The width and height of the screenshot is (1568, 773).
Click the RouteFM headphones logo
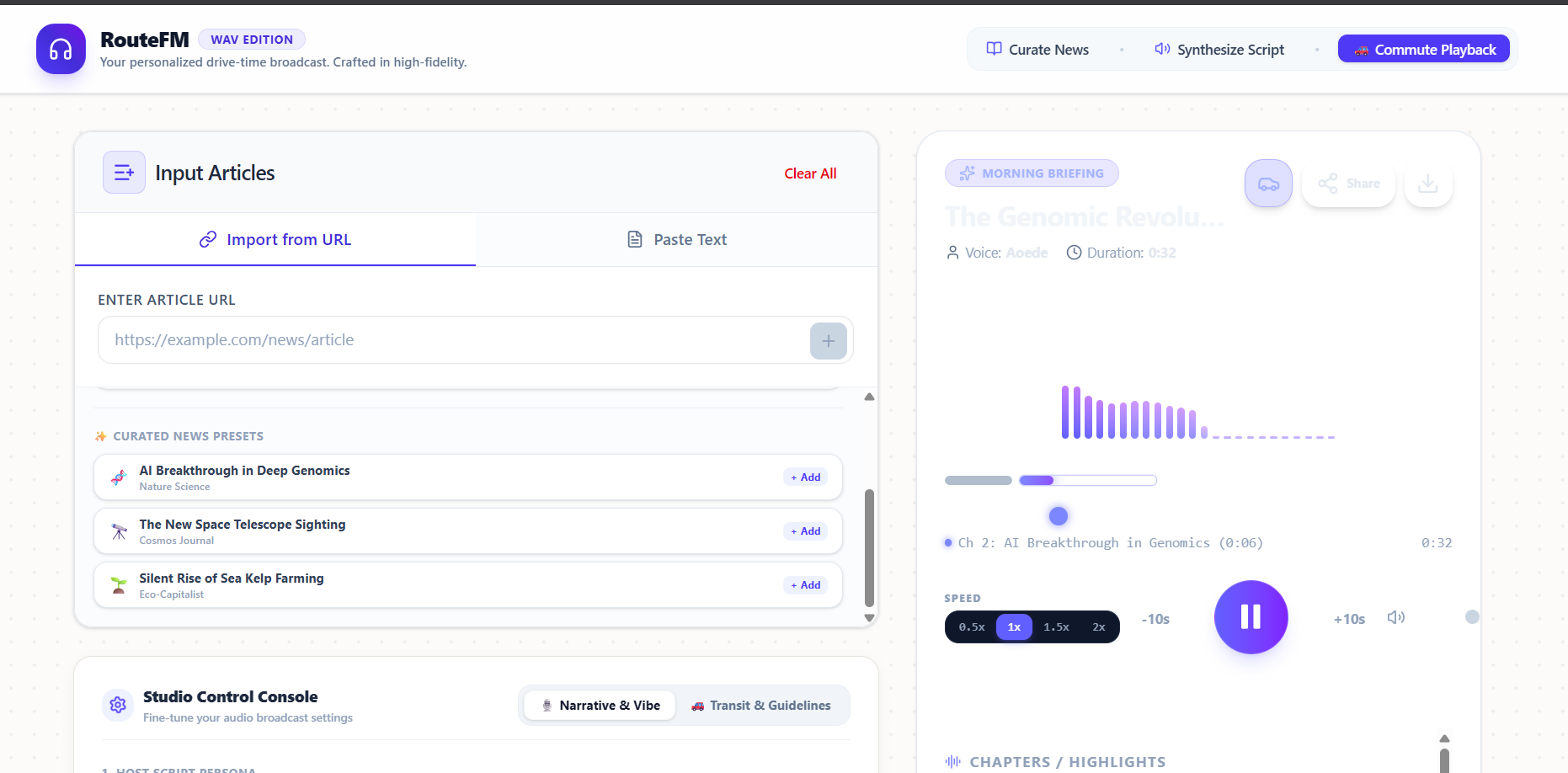pyautogui.click(x=61, y=49)
